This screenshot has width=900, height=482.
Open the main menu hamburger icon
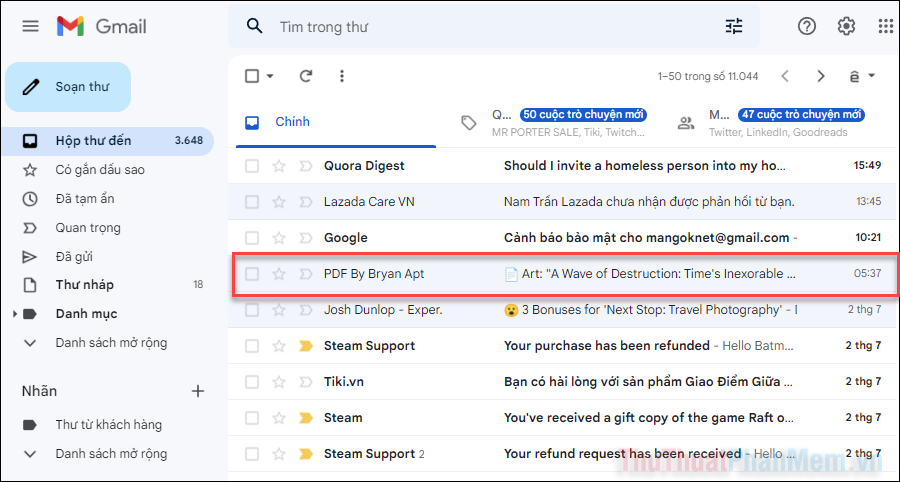30,26
